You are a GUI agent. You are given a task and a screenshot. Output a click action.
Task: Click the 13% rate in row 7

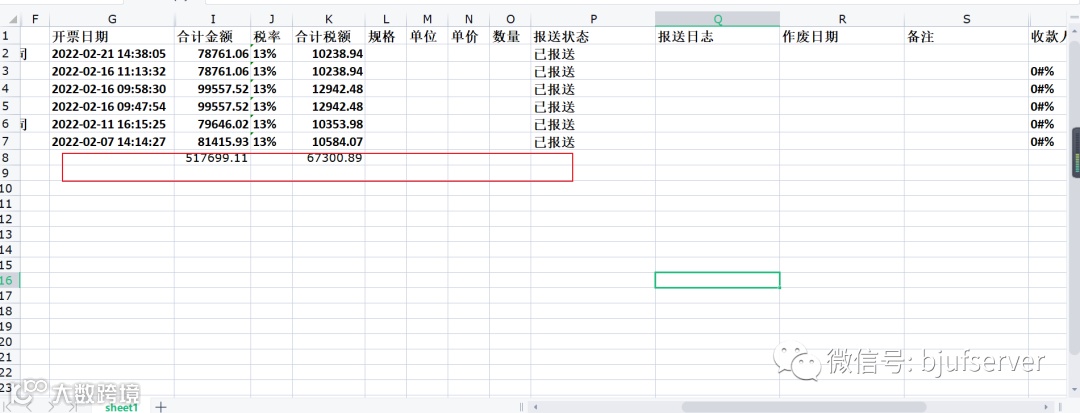tap(271, 142)
